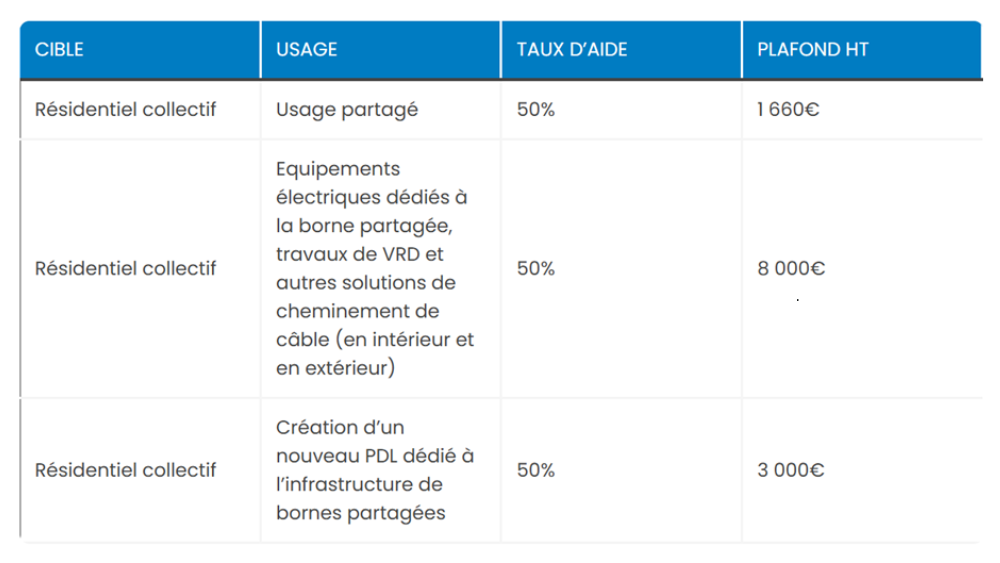The height and width of the screenshot is (563, 1000).
Task: Click the text 'en extérieur)'
Action: pos(335,368)
